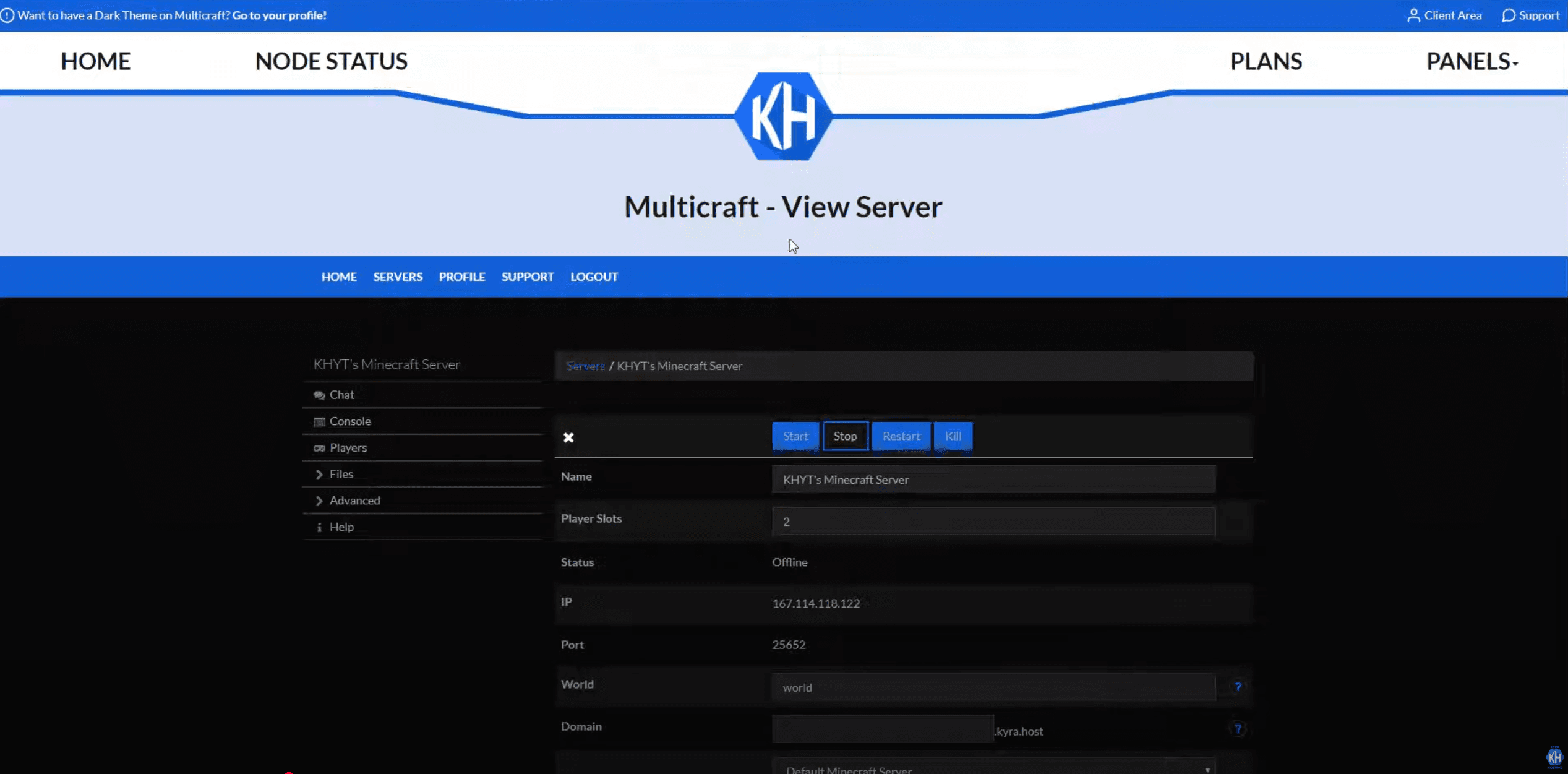Click the World field help question mark
This screenshot has height=774, width=1568.
click(x=1238, y=687)
